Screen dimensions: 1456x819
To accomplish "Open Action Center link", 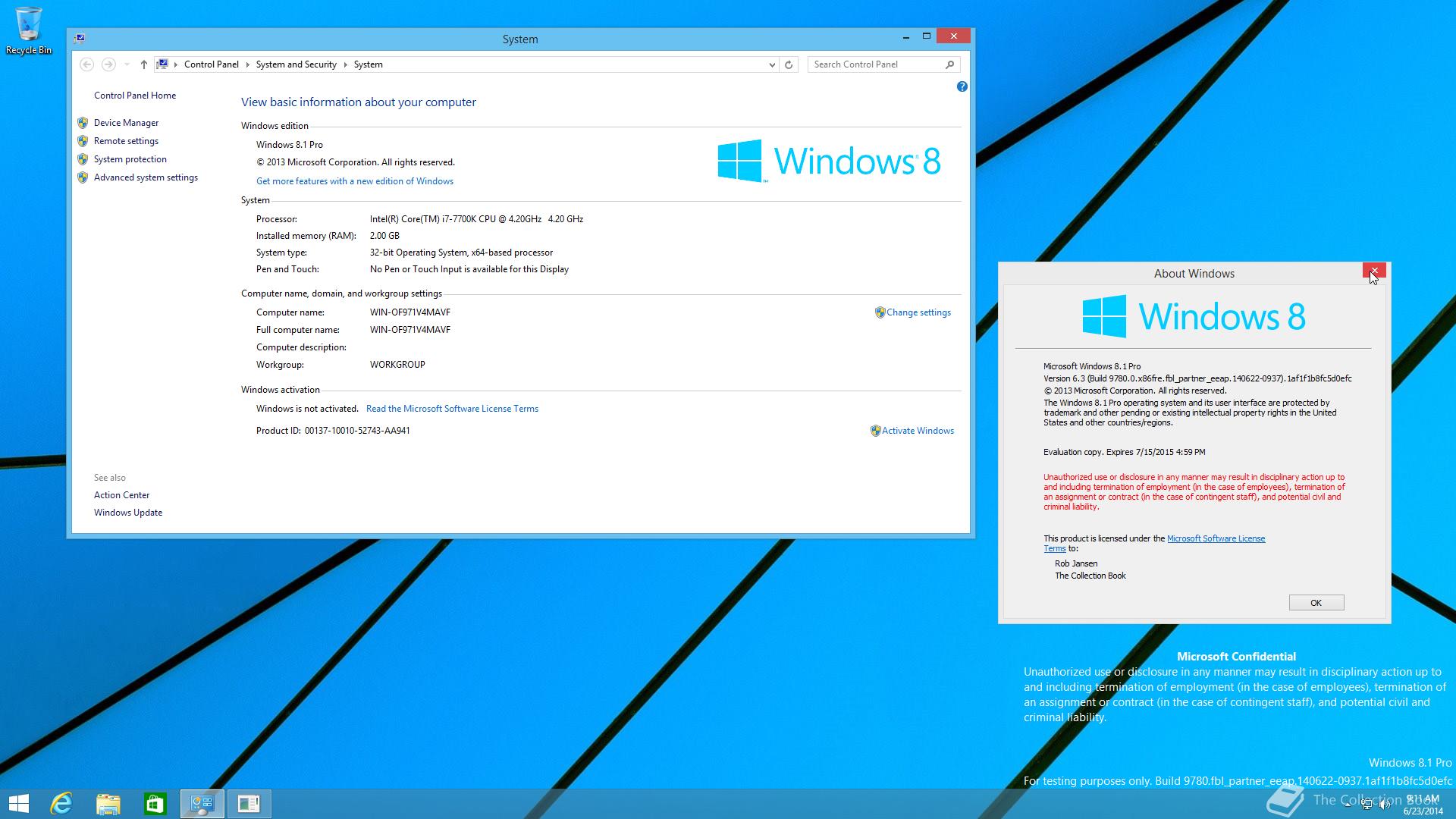I will (x=121, y=495).
